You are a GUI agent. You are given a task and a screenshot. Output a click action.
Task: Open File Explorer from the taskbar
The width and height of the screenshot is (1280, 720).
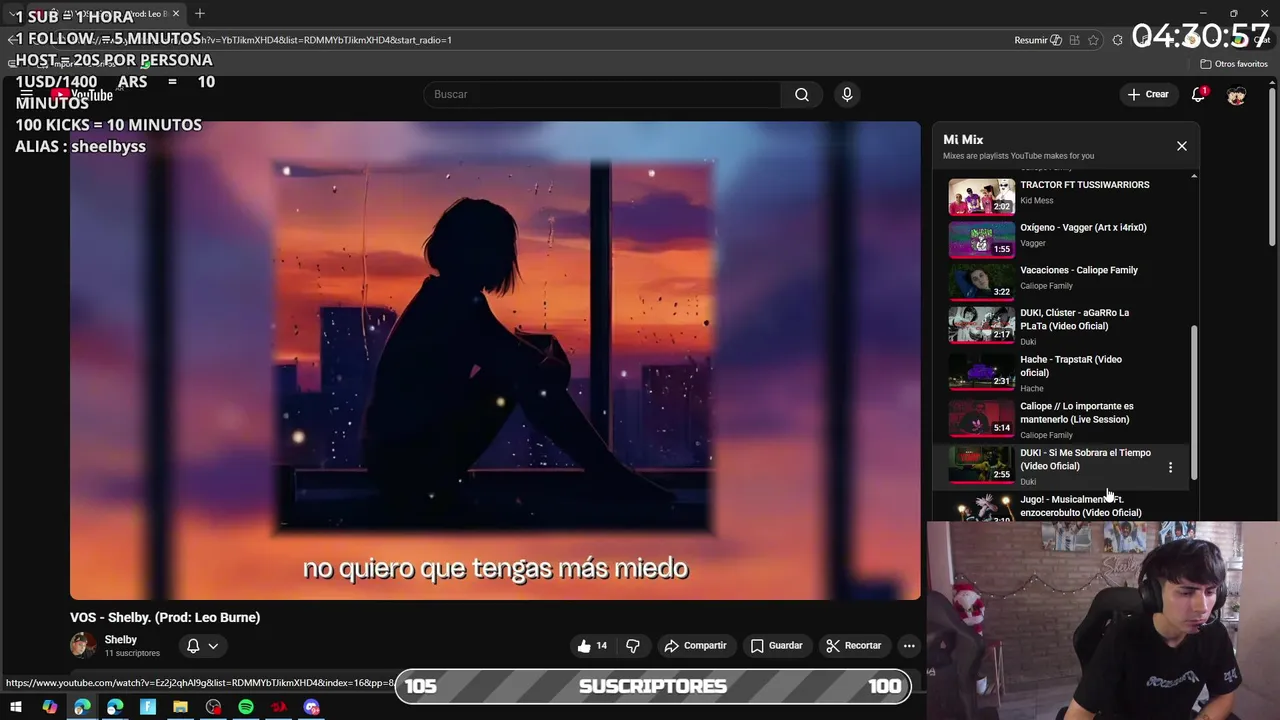[180, 707]
